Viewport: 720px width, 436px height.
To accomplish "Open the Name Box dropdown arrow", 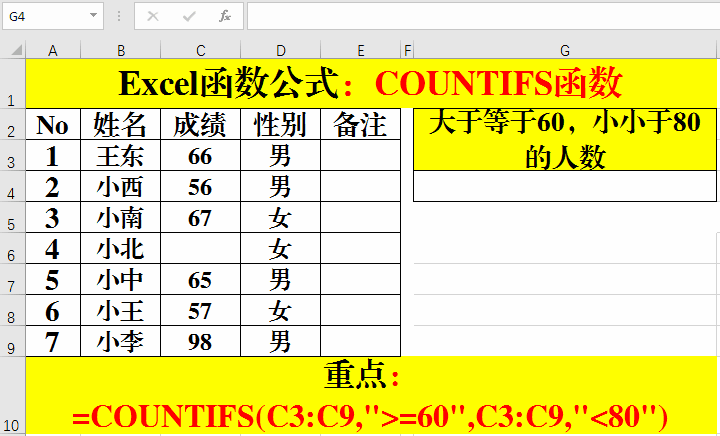I will (x=93, y=16).
